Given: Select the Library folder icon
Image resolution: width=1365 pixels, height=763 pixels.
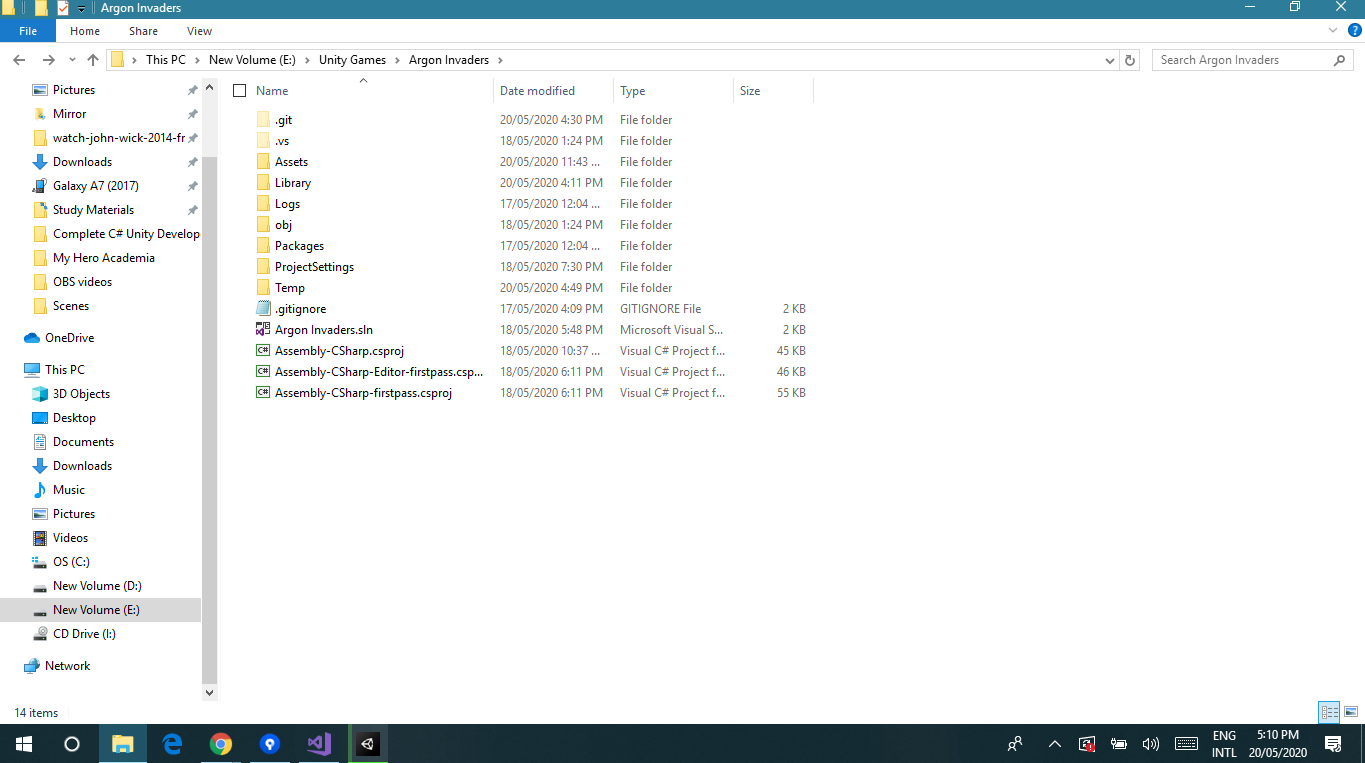Looking at the screenshot, I should [x=263, y=183].
